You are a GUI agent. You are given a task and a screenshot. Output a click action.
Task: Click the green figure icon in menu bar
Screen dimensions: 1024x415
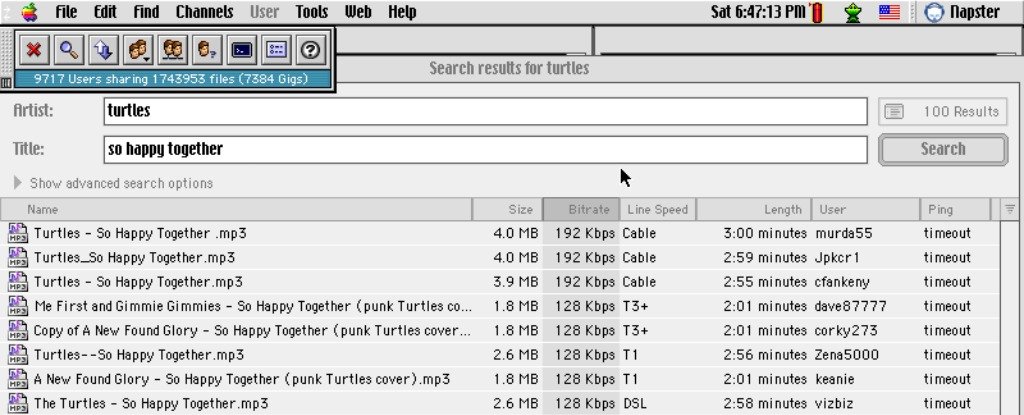pyautogui.click(x=853, y=12)
